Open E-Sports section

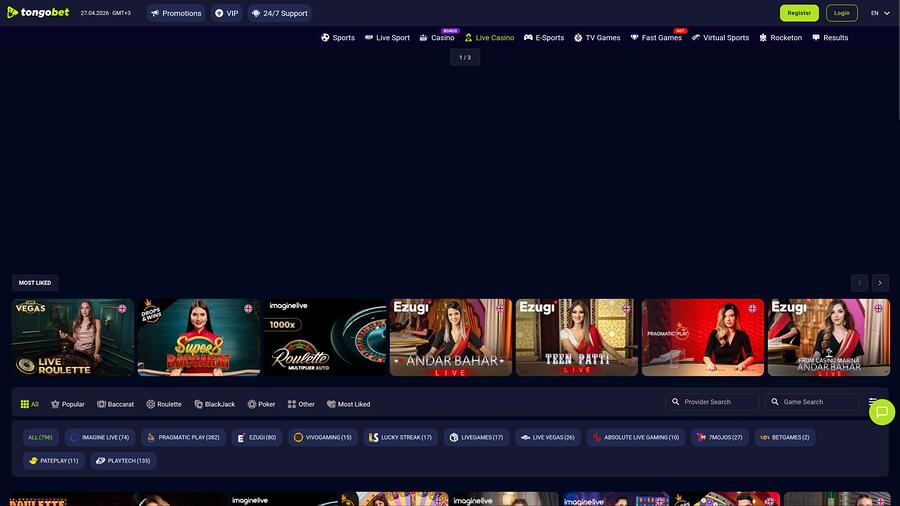(544, 38)
